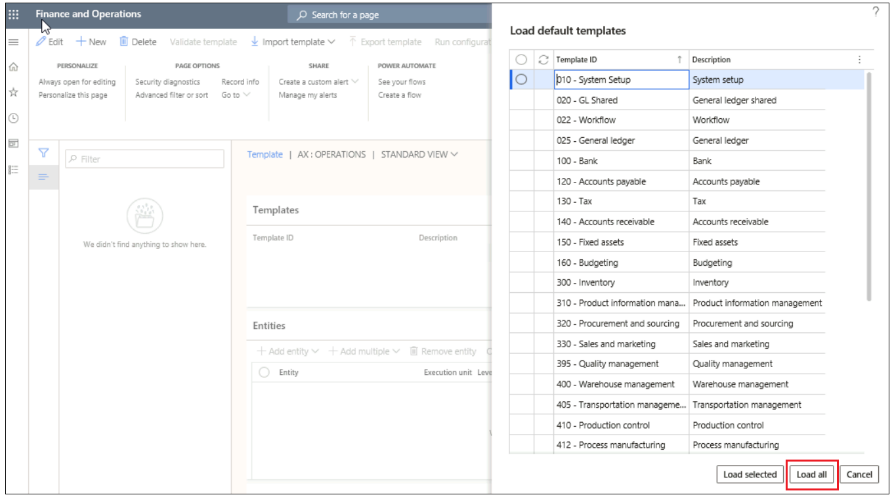892x497 pixels.
Task: Open Workspaces icon in the sidebar
Action: click(x=14, y=144)
